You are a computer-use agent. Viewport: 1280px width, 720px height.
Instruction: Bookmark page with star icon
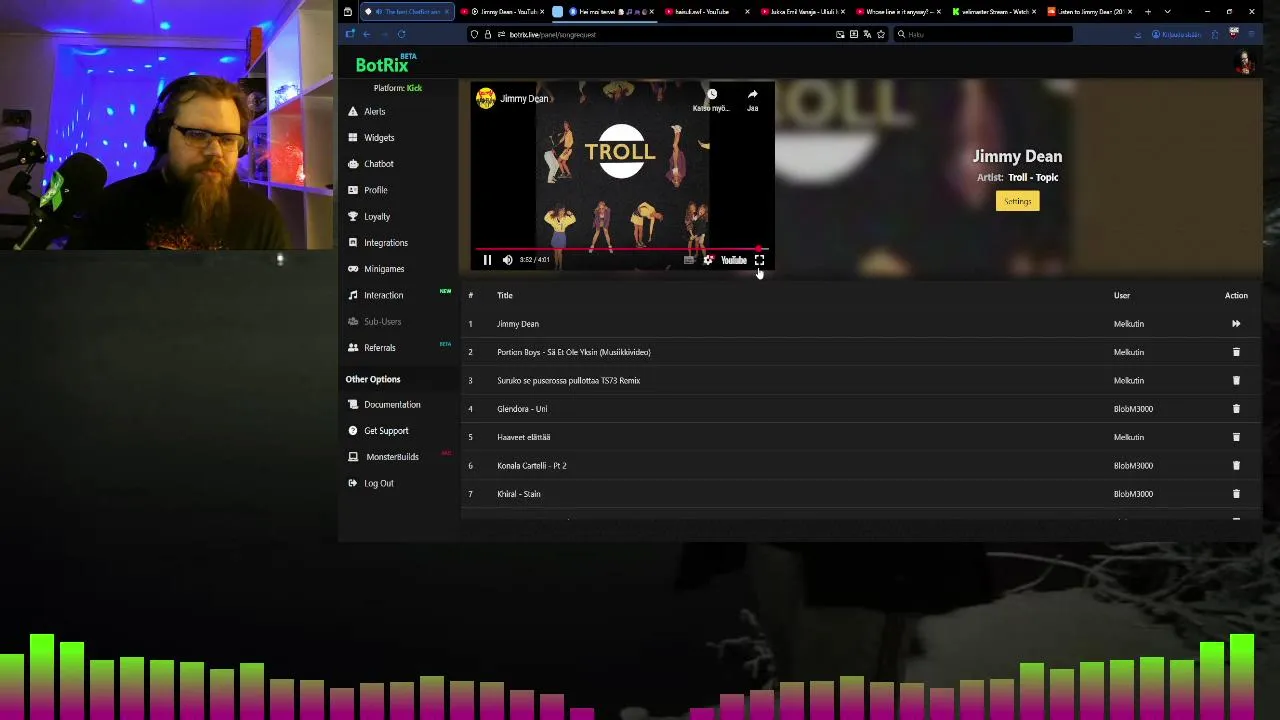pos(880,34)
